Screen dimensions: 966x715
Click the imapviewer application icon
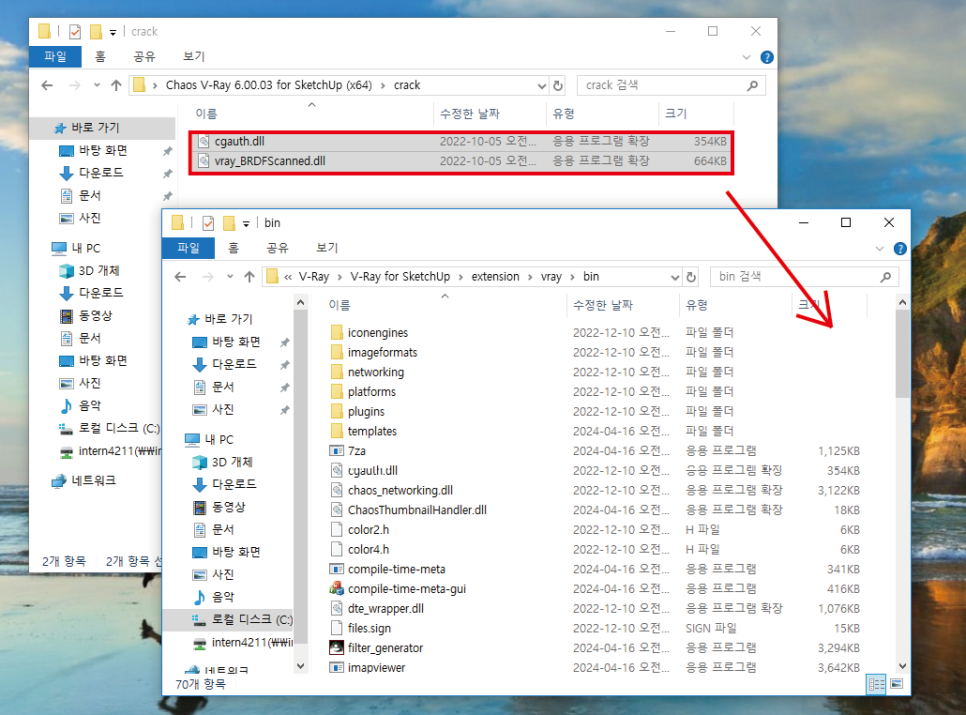pos(336,668)
